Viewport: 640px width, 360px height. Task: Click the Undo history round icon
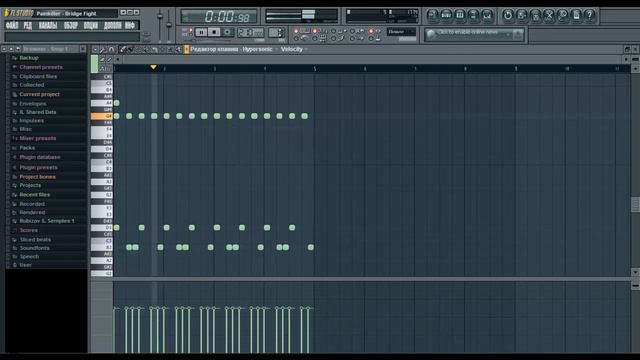point(508,16)
